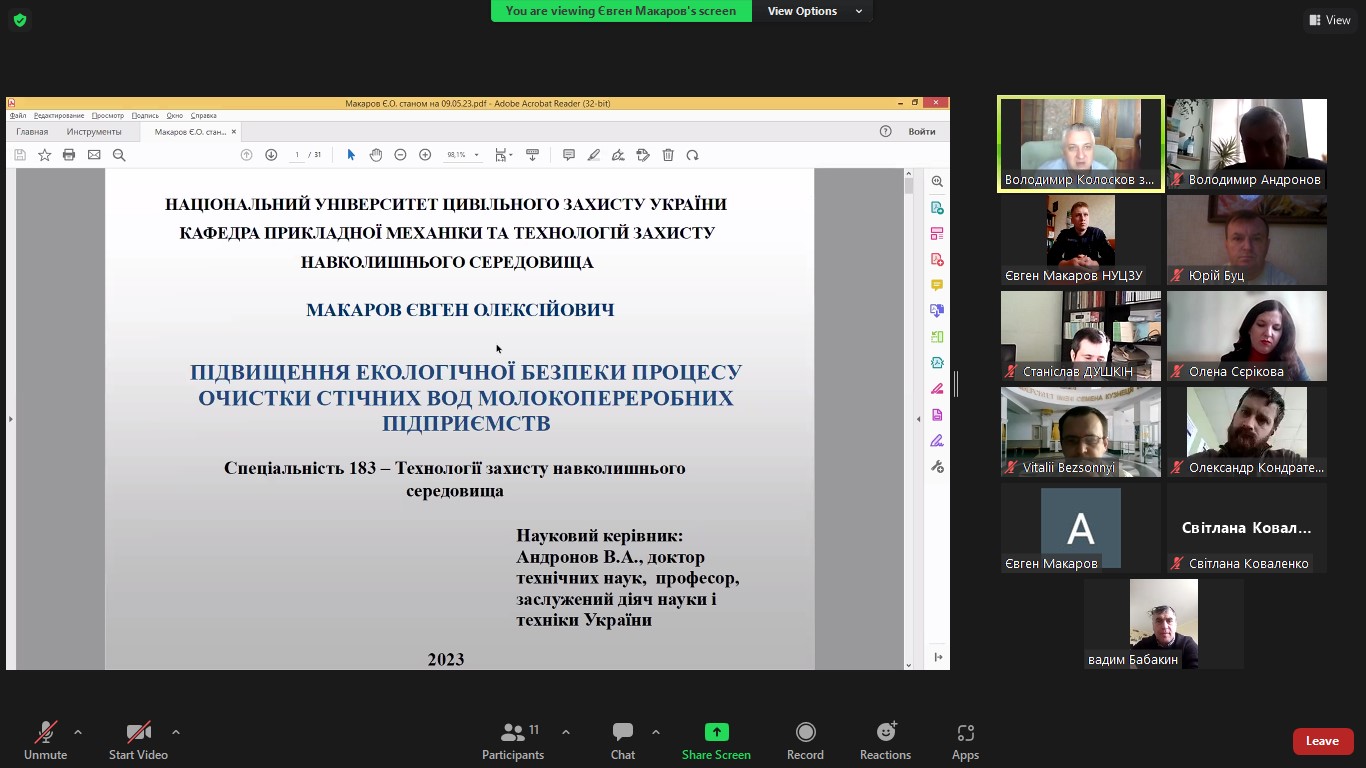This screenshot has width=1366, height=768.
Task: Select вадим Бабакин video thumbnail
Action: pyautogui.click(x=1164, y=623)
